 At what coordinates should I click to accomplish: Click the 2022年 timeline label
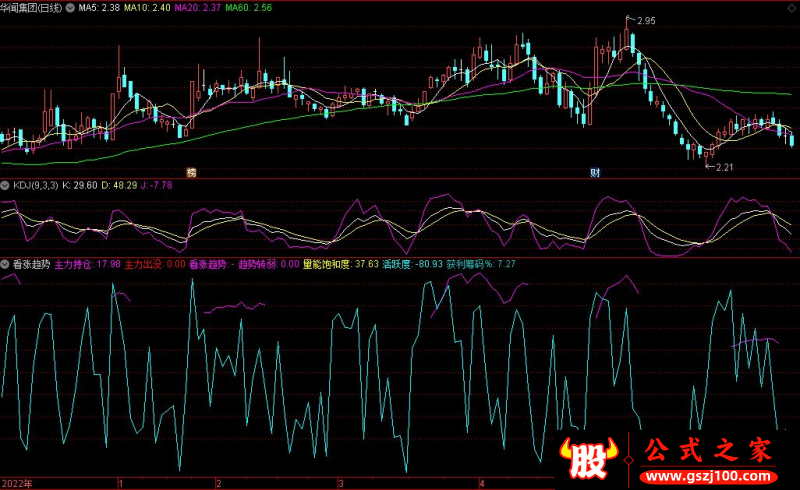pyautogui.click(x=17, y=483)
